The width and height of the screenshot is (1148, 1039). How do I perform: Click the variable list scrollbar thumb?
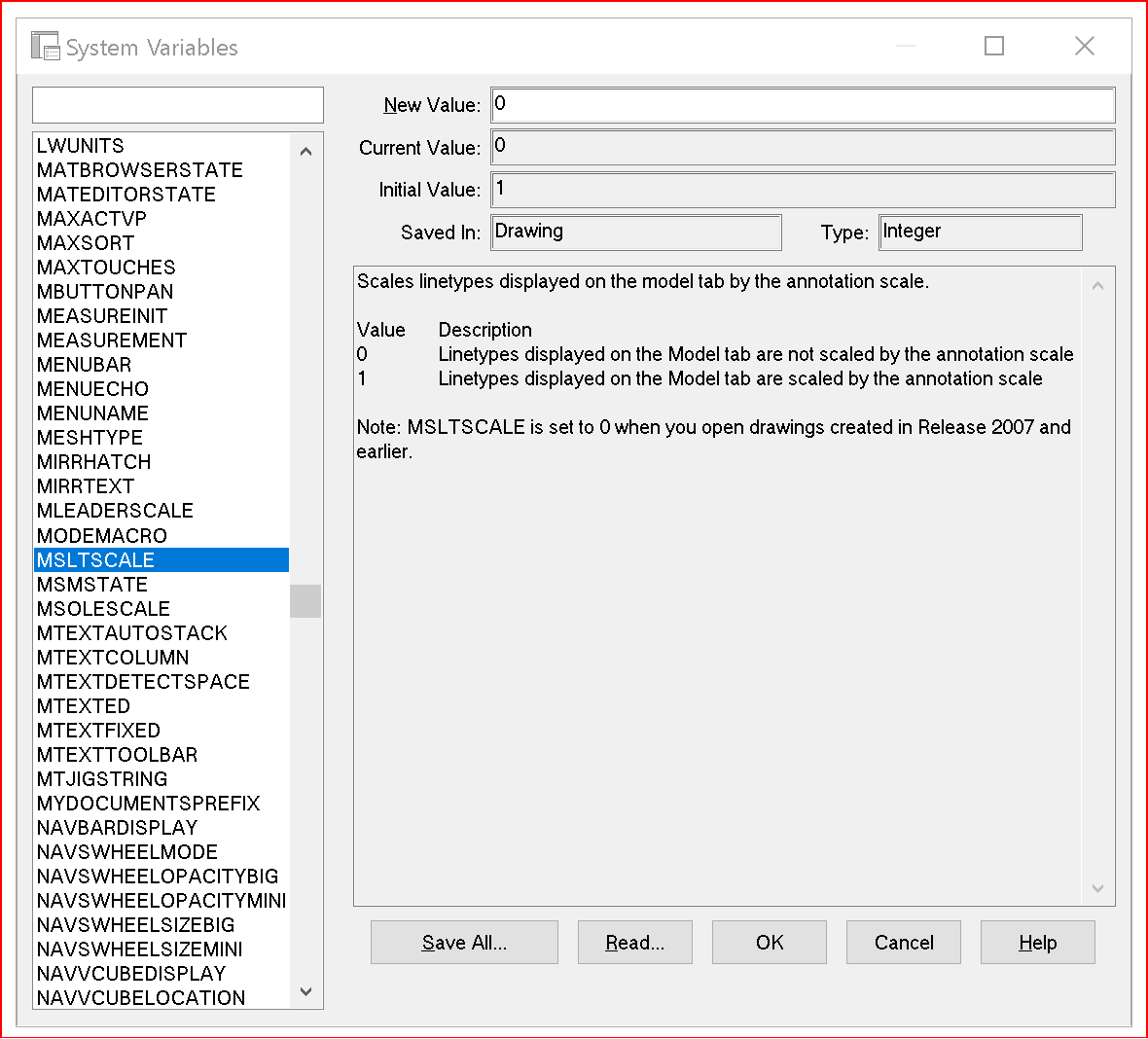305,601
